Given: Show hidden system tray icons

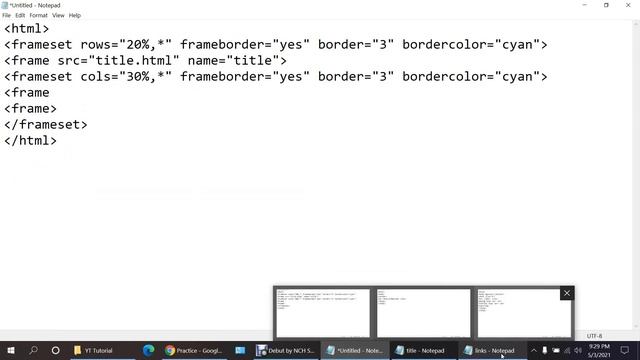Looking at the screenshot, I should click(533, 350).
